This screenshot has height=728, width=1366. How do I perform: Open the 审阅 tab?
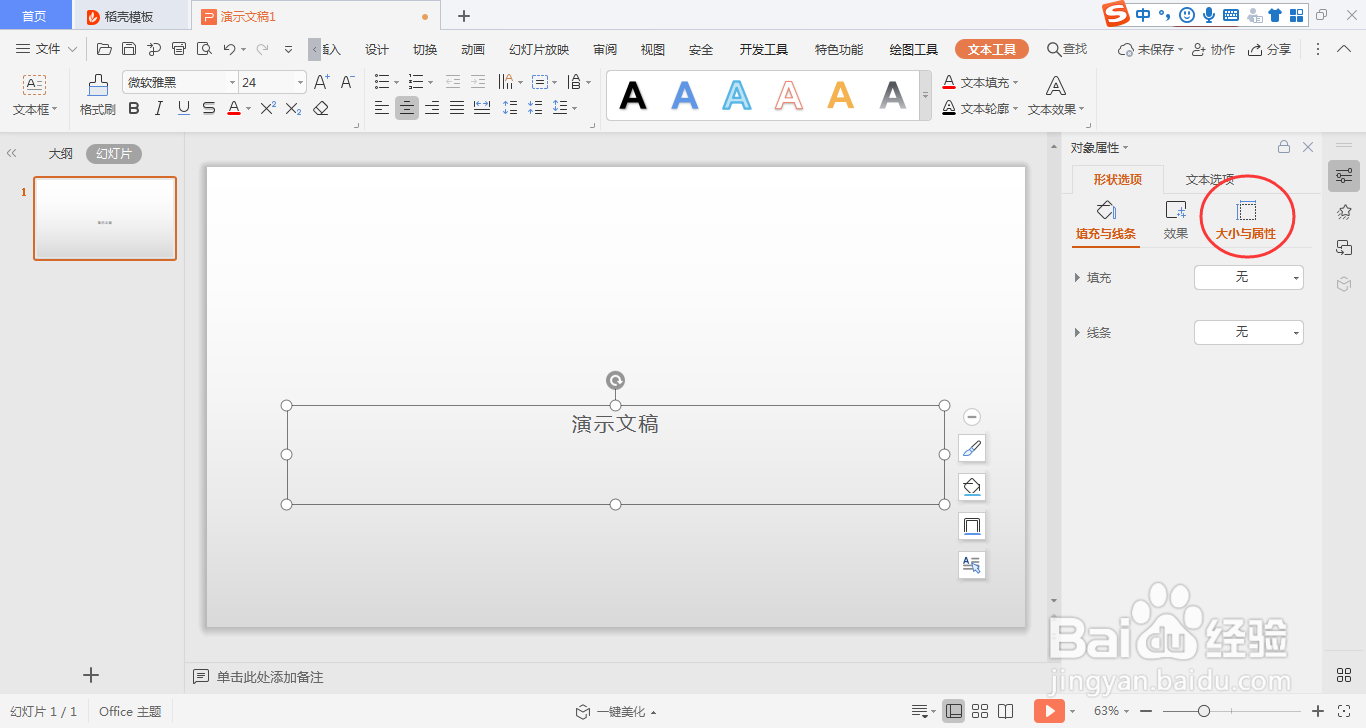605,50
